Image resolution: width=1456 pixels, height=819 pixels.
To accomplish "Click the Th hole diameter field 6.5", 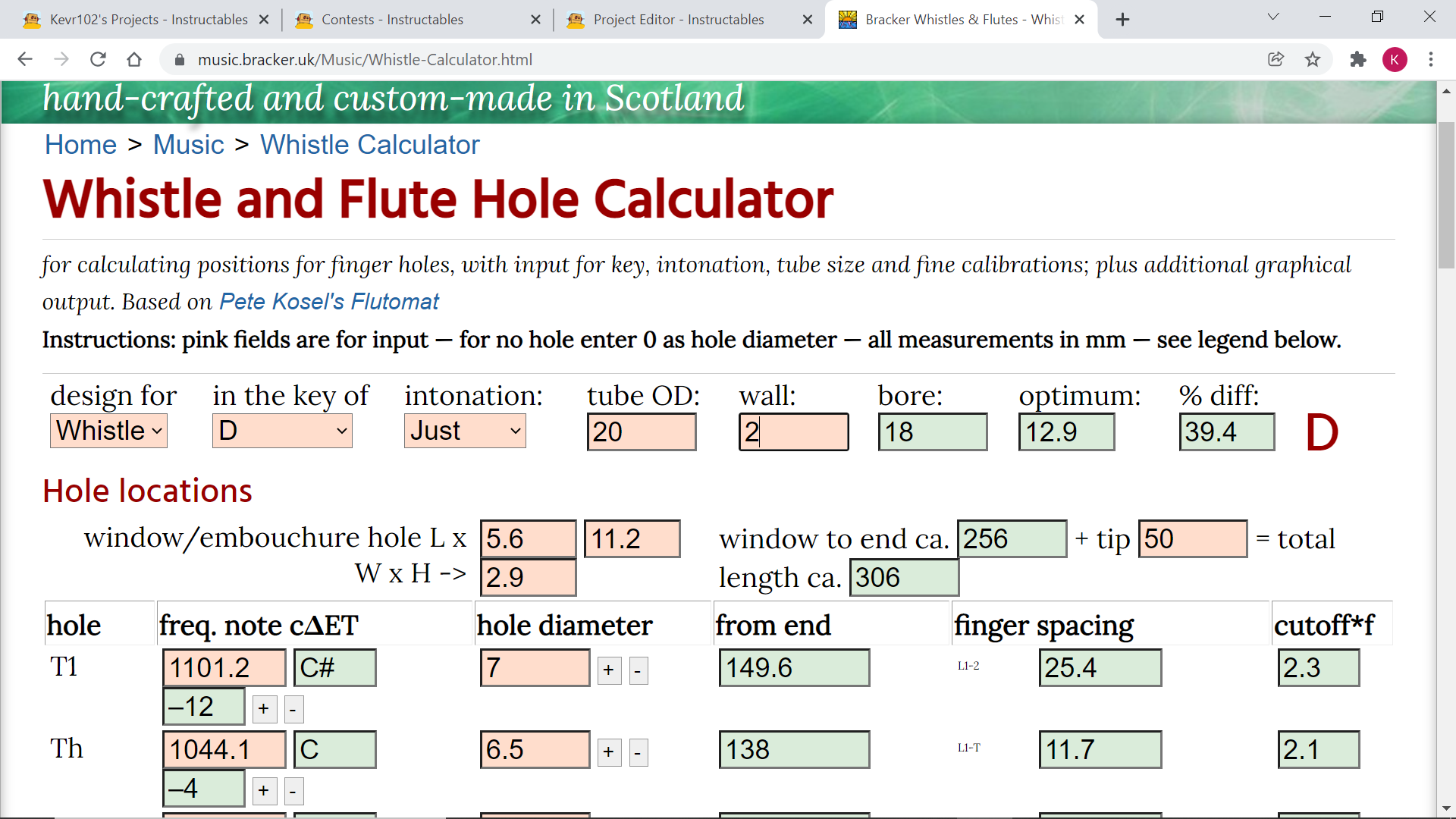I will coord(535,750).
